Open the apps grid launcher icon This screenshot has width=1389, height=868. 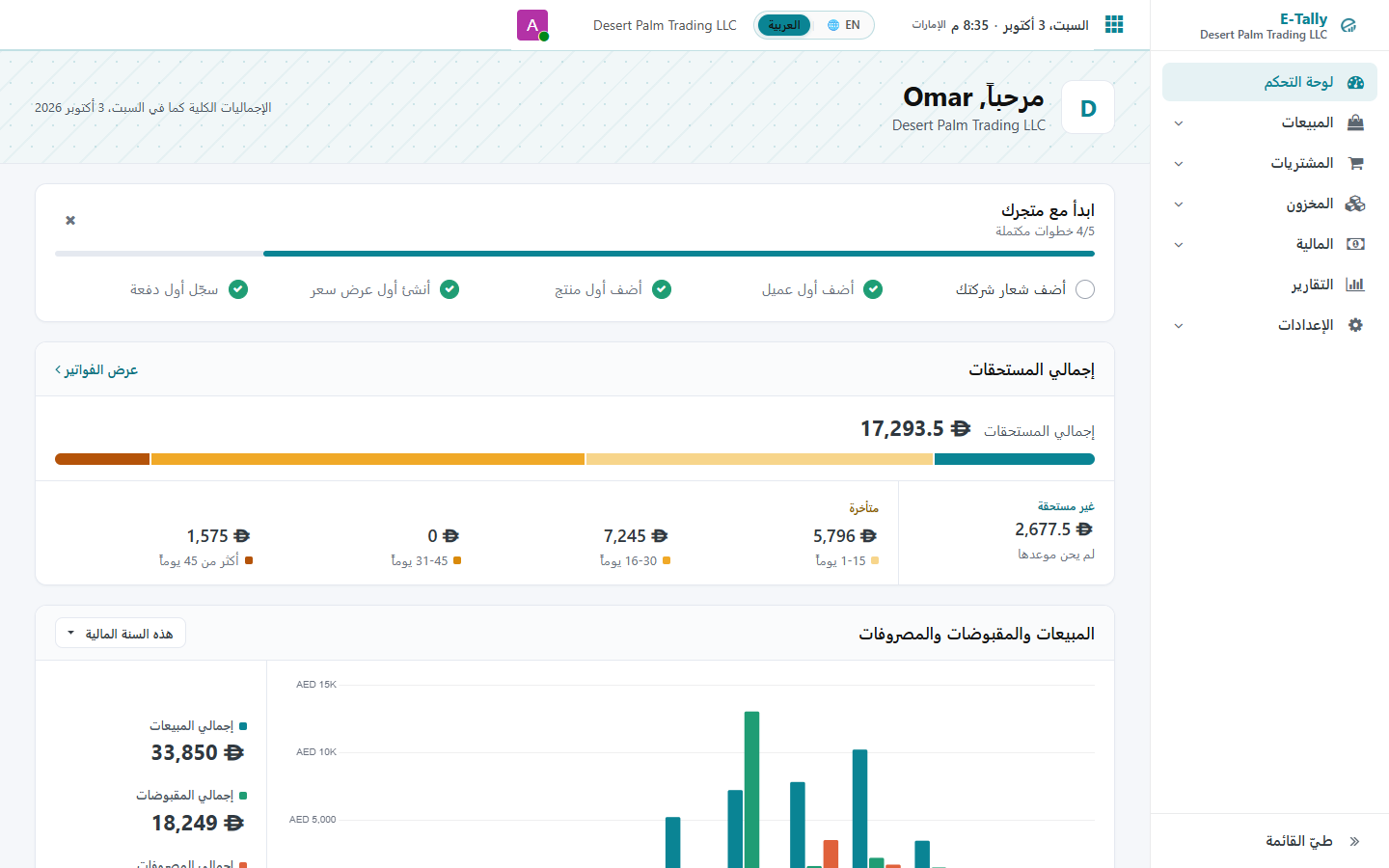pyautogui.click(x=1114, y=25)
